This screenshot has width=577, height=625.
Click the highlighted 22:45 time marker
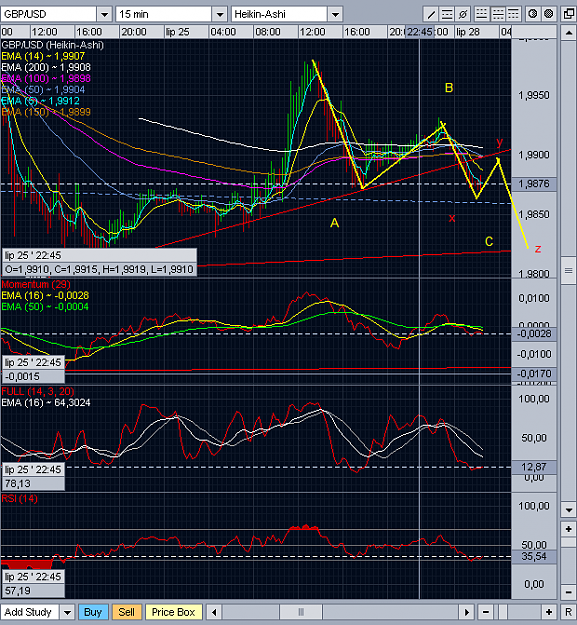click(x=420, y=32)
